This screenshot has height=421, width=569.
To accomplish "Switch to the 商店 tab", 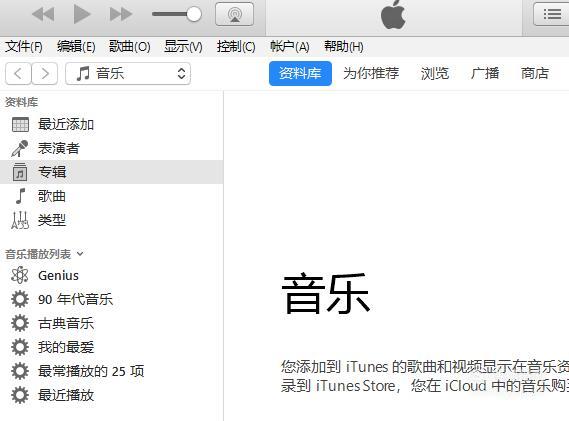I will click(535, 73).
